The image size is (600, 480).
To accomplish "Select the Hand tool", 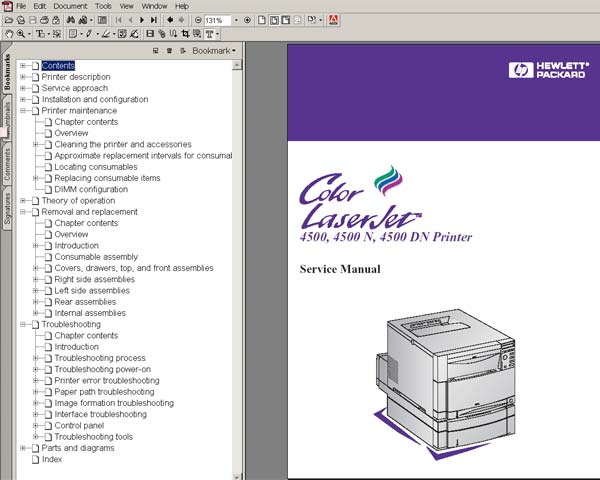I will [x=9, y=34].
